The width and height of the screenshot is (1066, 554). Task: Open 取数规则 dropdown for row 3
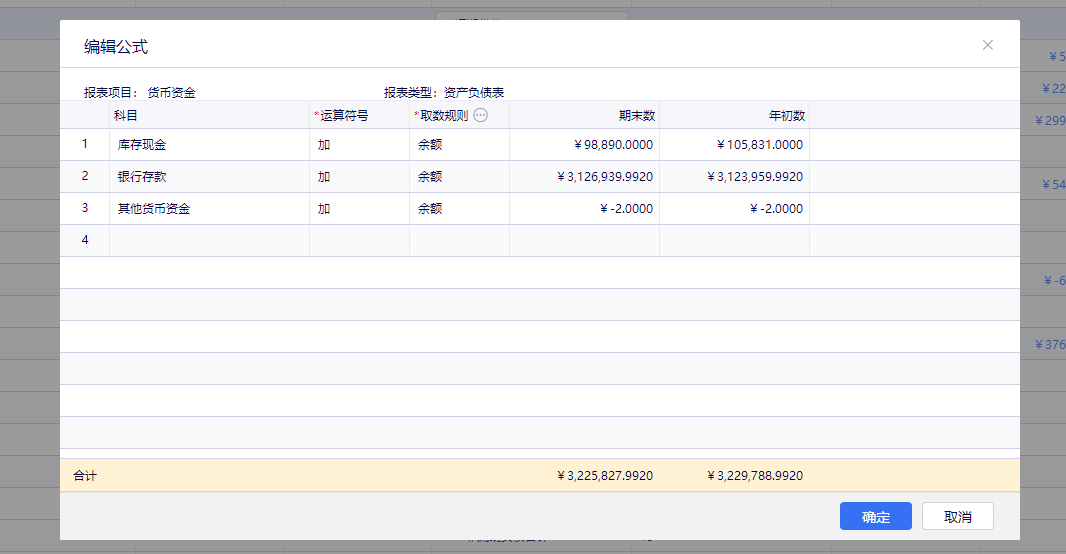(x=459, y=209)
